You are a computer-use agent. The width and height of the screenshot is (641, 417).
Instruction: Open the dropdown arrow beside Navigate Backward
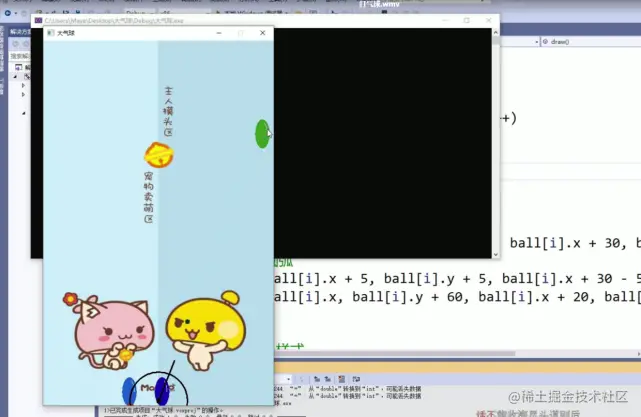pyautogui.click(x=16, y=13)
